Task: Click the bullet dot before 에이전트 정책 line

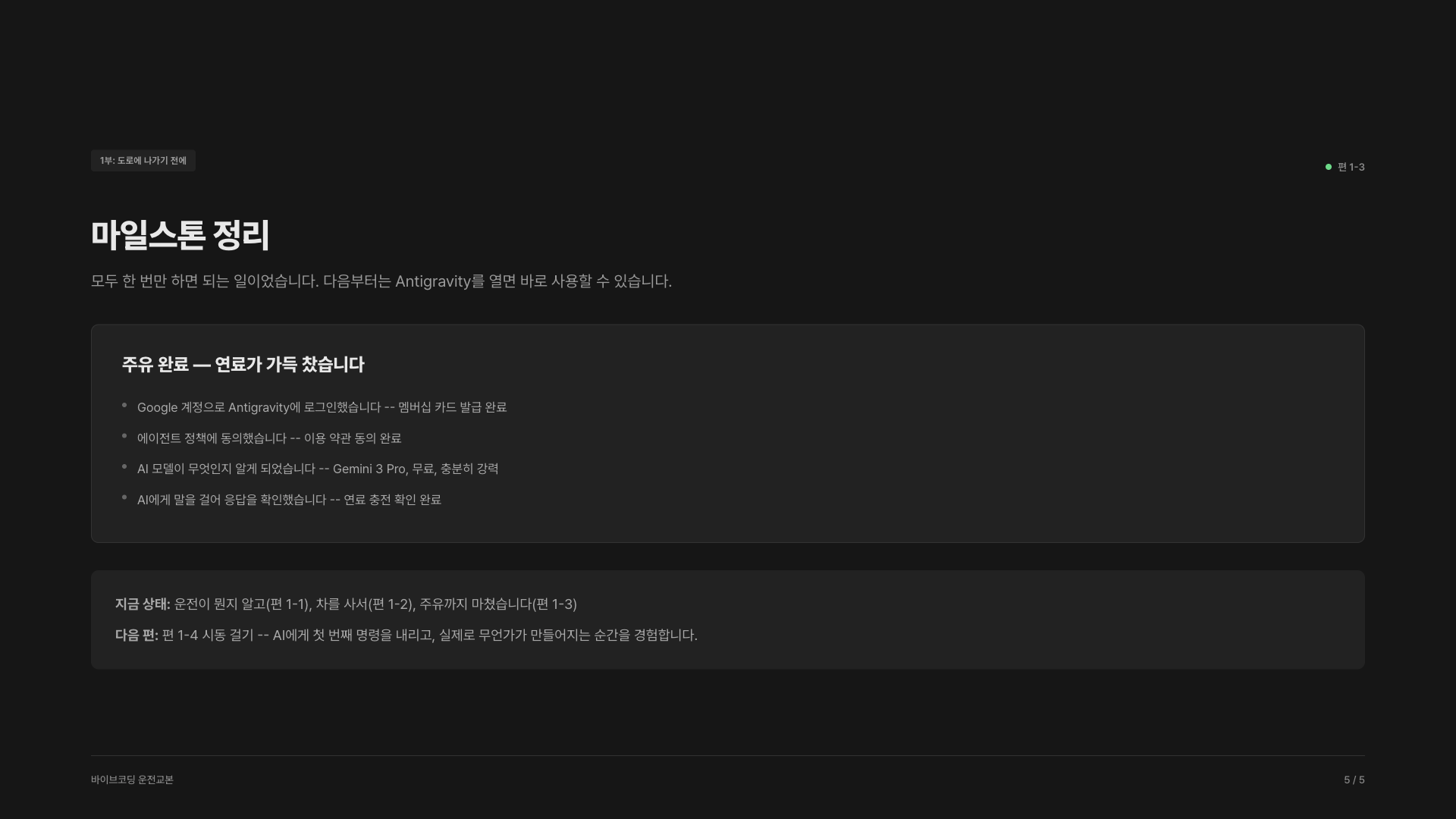Action: [x=124, y=436]
